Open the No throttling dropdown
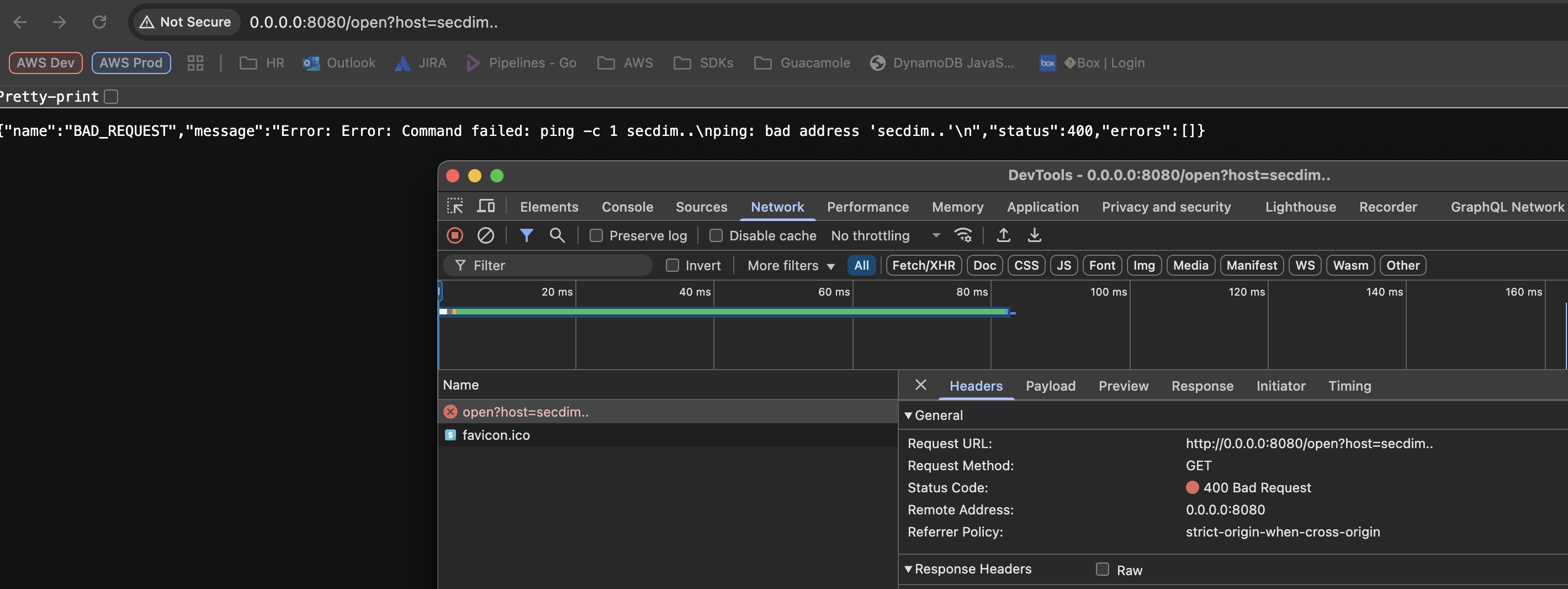The height and width of the screenshot is (589, 1568). [886, 236]
